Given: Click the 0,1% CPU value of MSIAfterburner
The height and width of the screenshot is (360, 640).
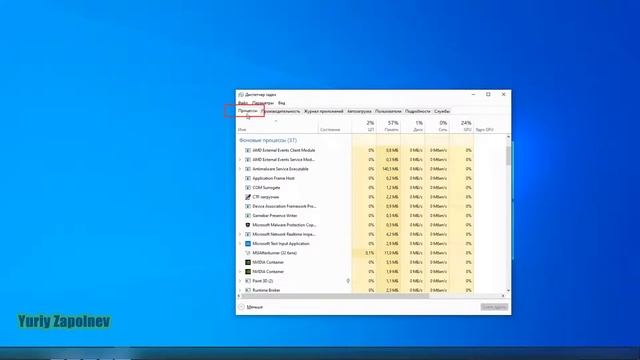Looking at the screenshot, I should [369, 253].
